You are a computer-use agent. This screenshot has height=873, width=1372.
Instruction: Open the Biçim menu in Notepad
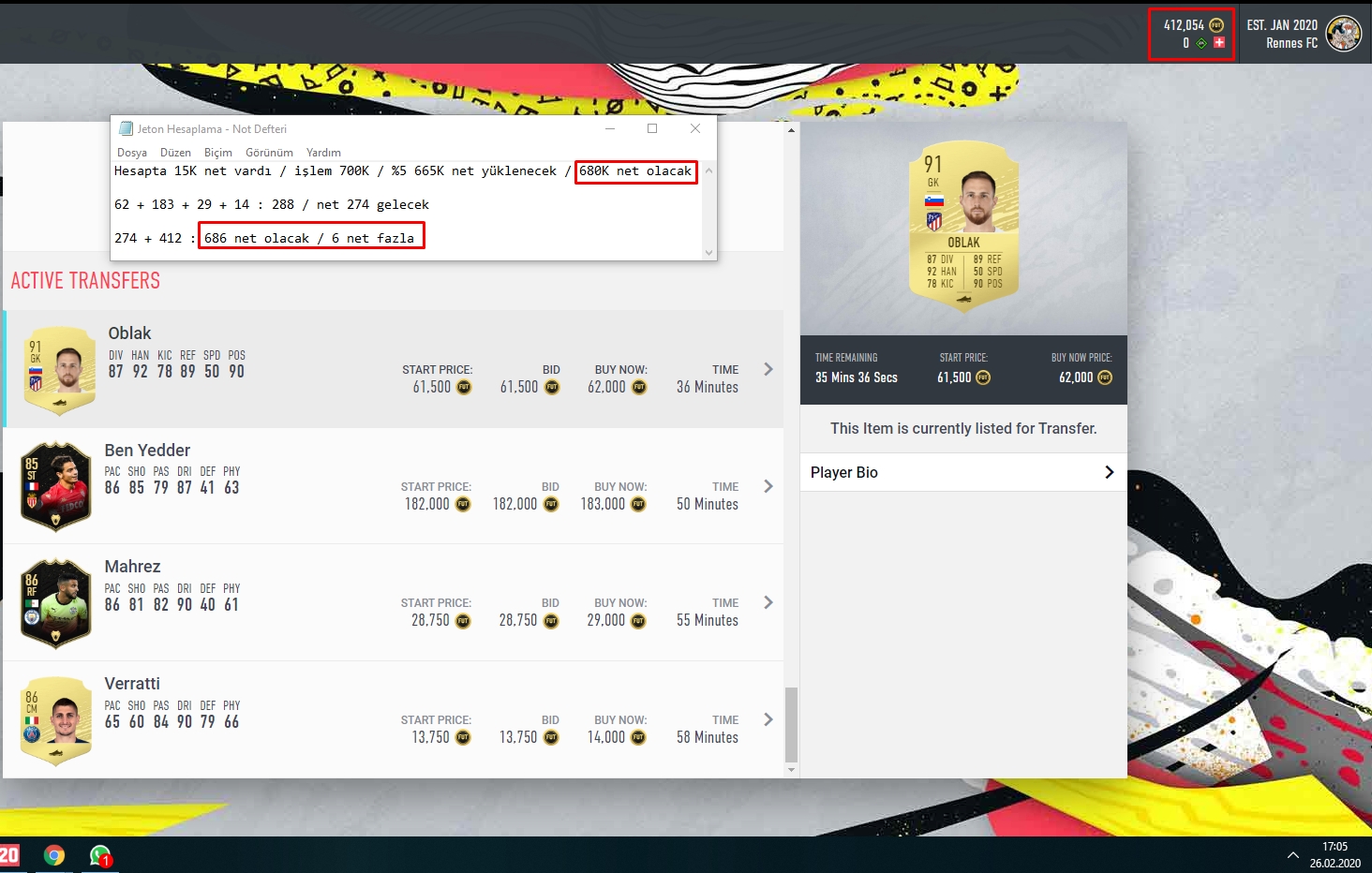tap(218, 152)
